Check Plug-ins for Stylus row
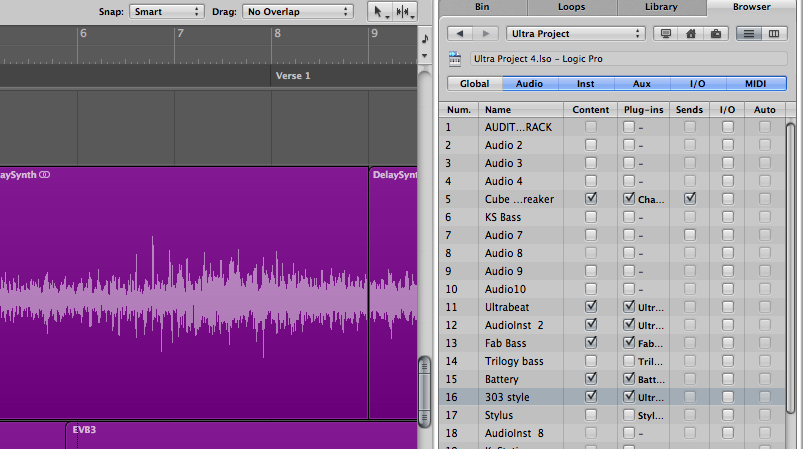The width and height of the screenshot is (803, 449). [x=629, y=415]
